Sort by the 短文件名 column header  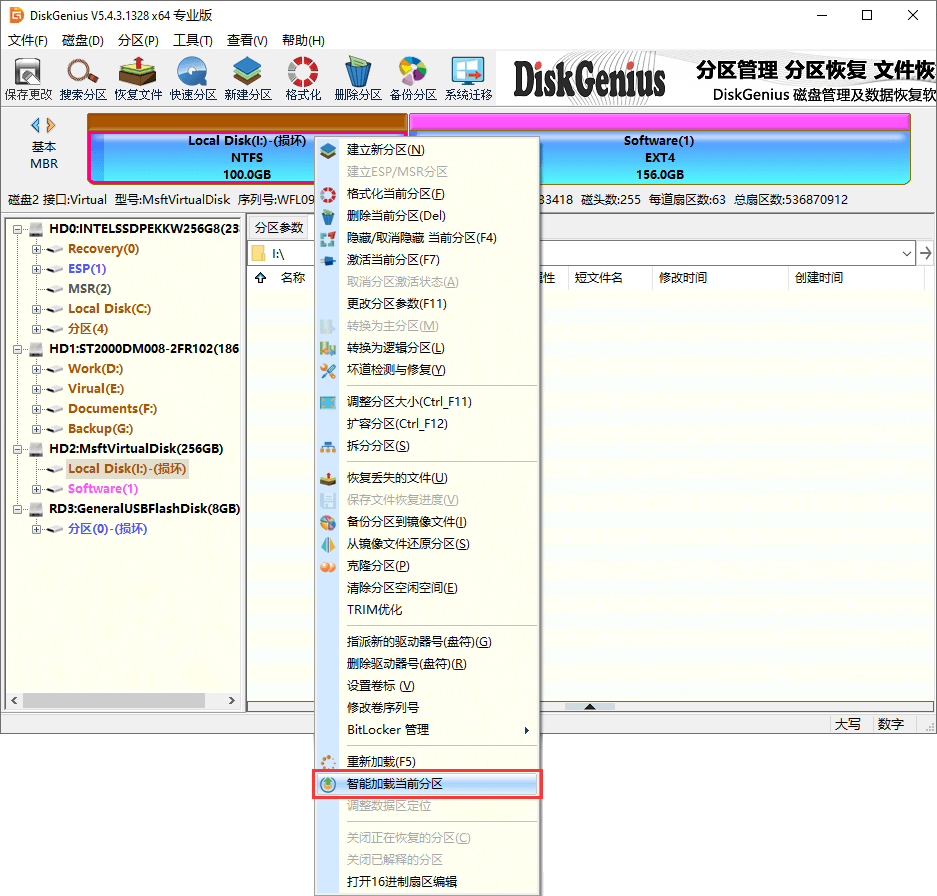pyautogui.click(x=610, y=278)
